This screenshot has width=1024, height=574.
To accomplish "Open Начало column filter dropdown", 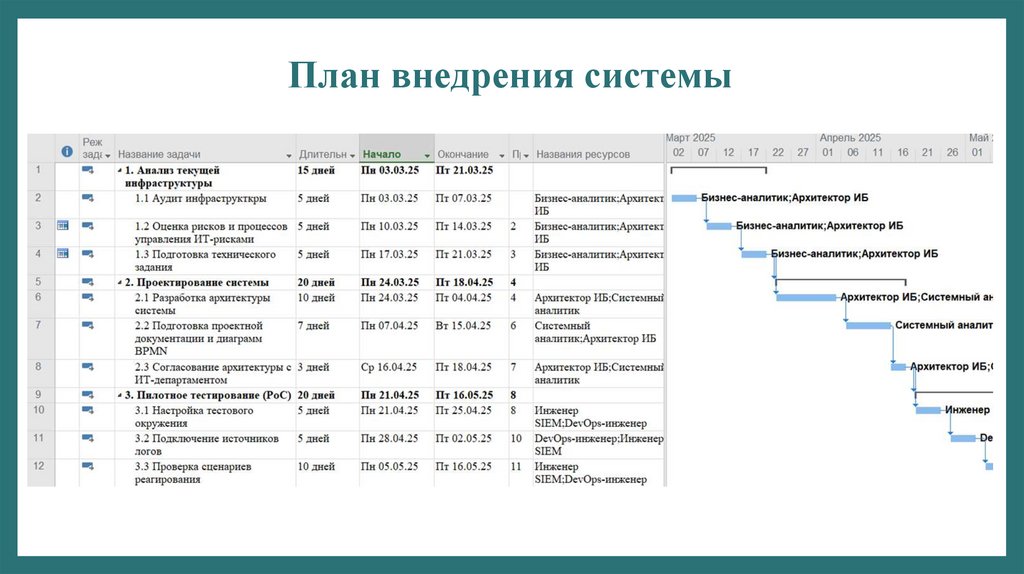I will (x=427, y=155).
